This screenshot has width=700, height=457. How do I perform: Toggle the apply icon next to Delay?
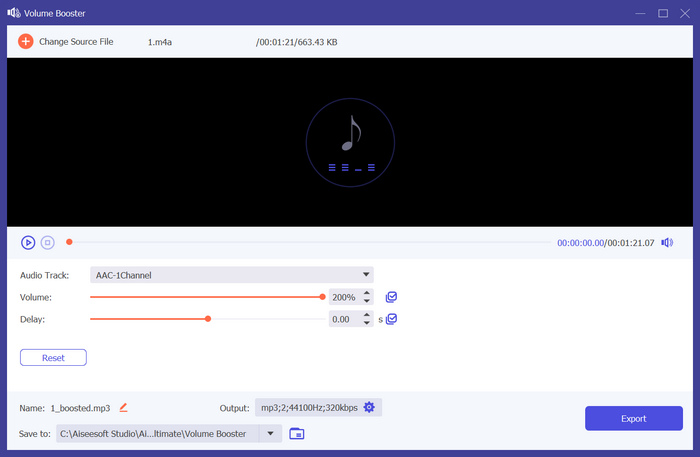coord(392,319)
